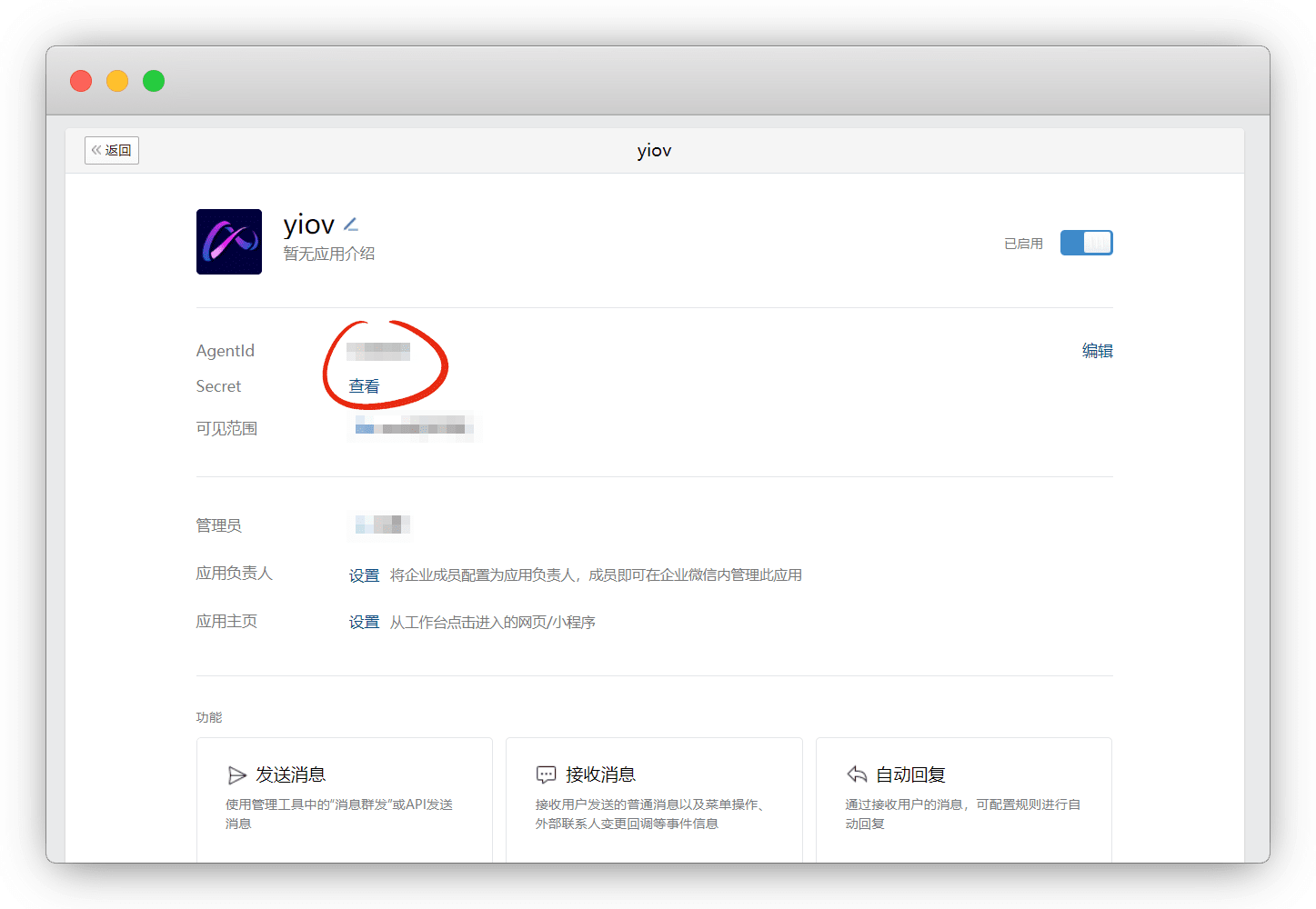Click the 发送消息 paper plane icon
The height and width of the screenshot is (909, 1316).
pyautogui.click(x=237, y=775)
